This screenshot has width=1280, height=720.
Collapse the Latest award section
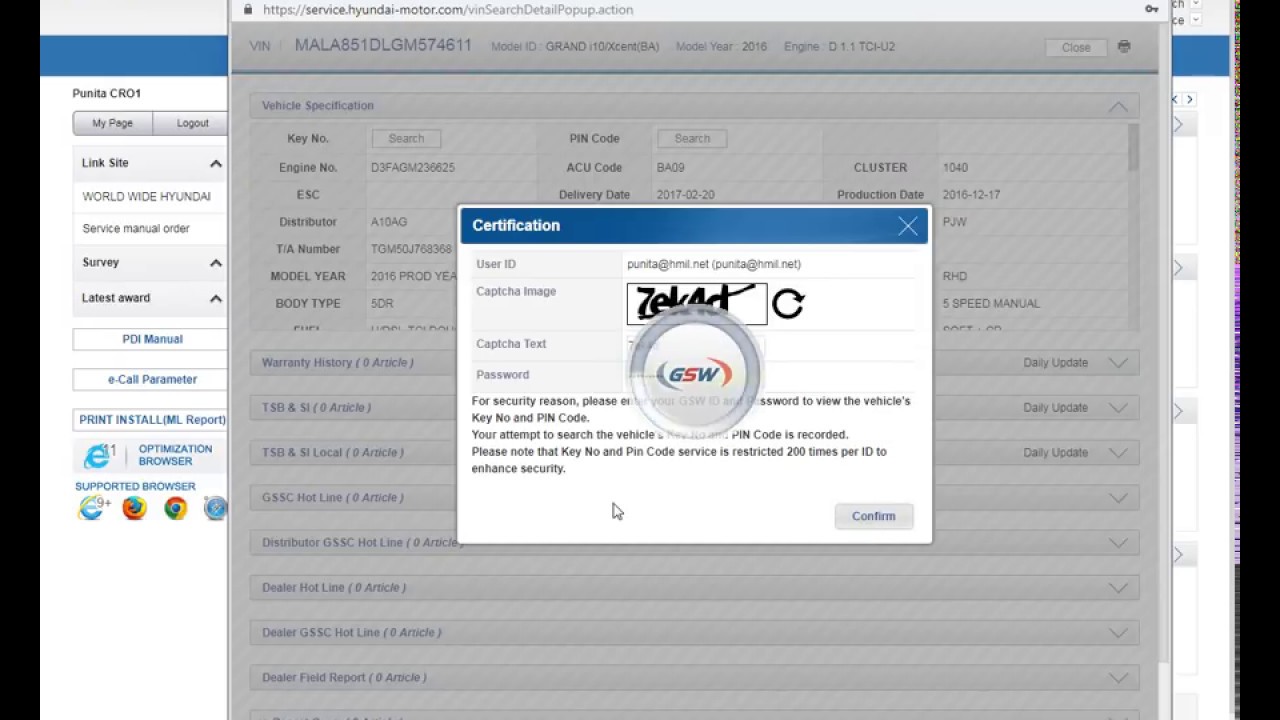(215, 299)
